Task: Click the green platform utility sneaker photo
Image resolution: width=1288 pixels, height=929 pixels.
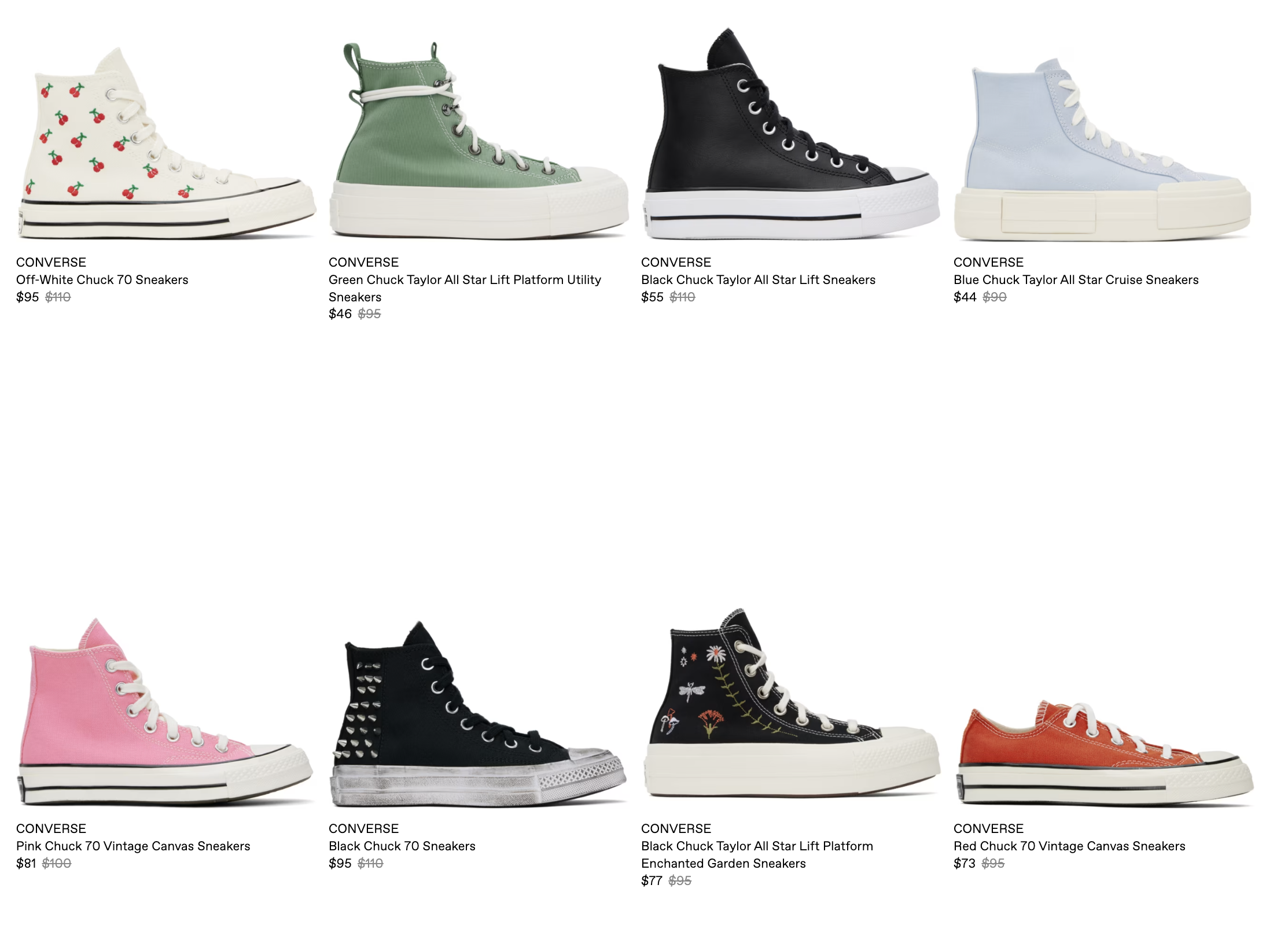Action: [479, 139]
